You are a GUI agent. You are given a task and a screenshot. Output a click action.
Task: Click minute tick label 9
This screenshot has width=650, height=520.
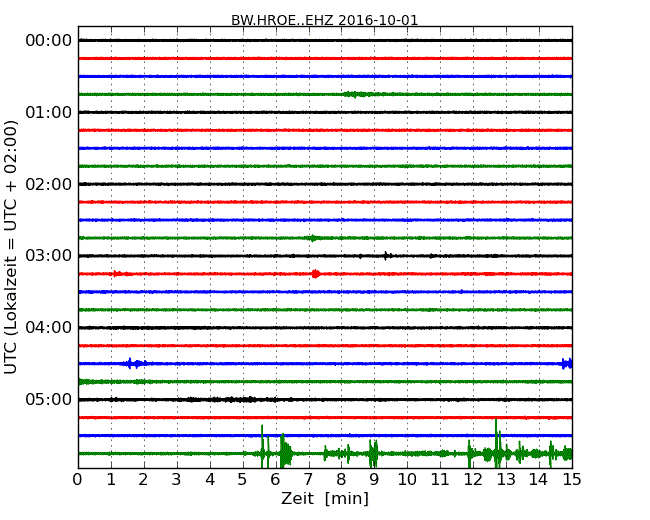point(374,480)
